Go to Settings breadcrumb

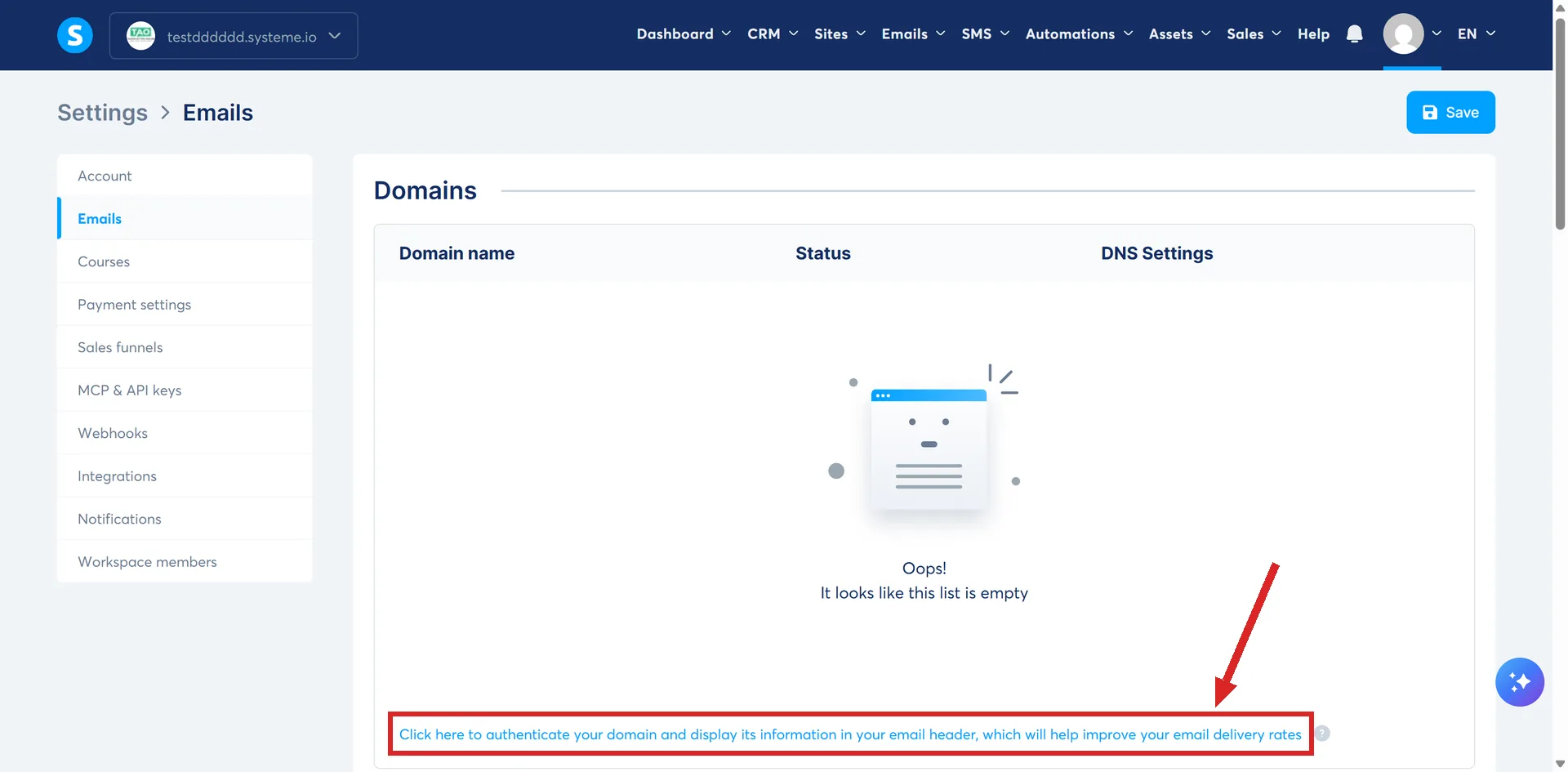click(x=102, y=113)
